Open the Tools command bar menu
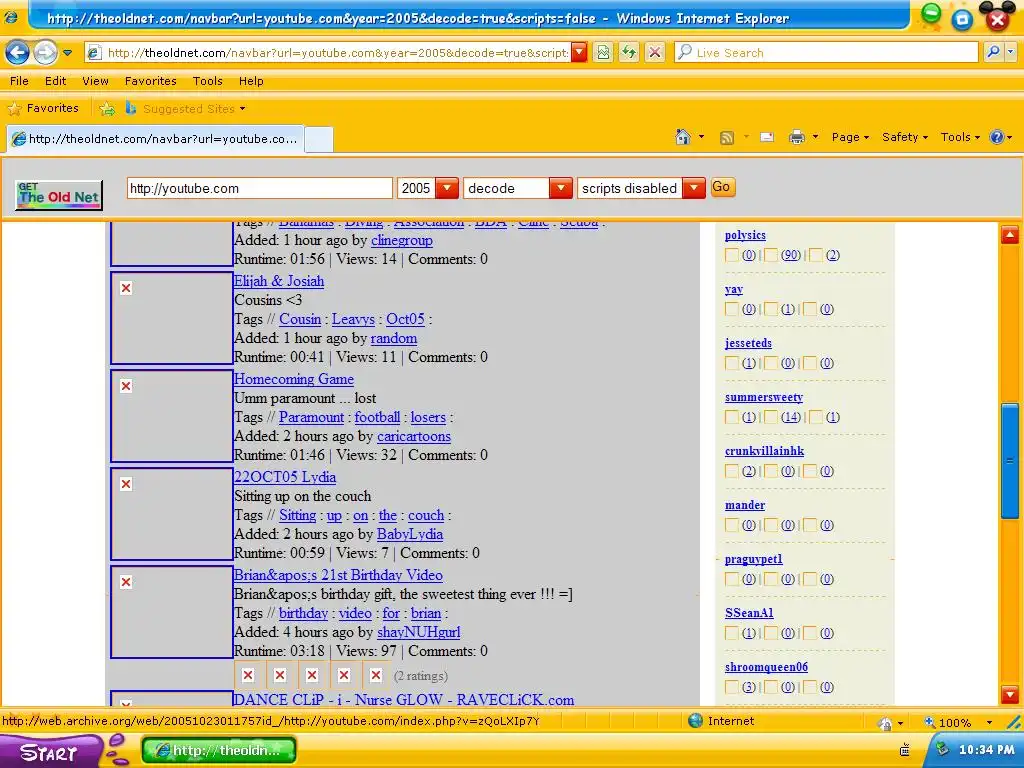This screenshot has height=768, width=1024. [x=960, y=137]
